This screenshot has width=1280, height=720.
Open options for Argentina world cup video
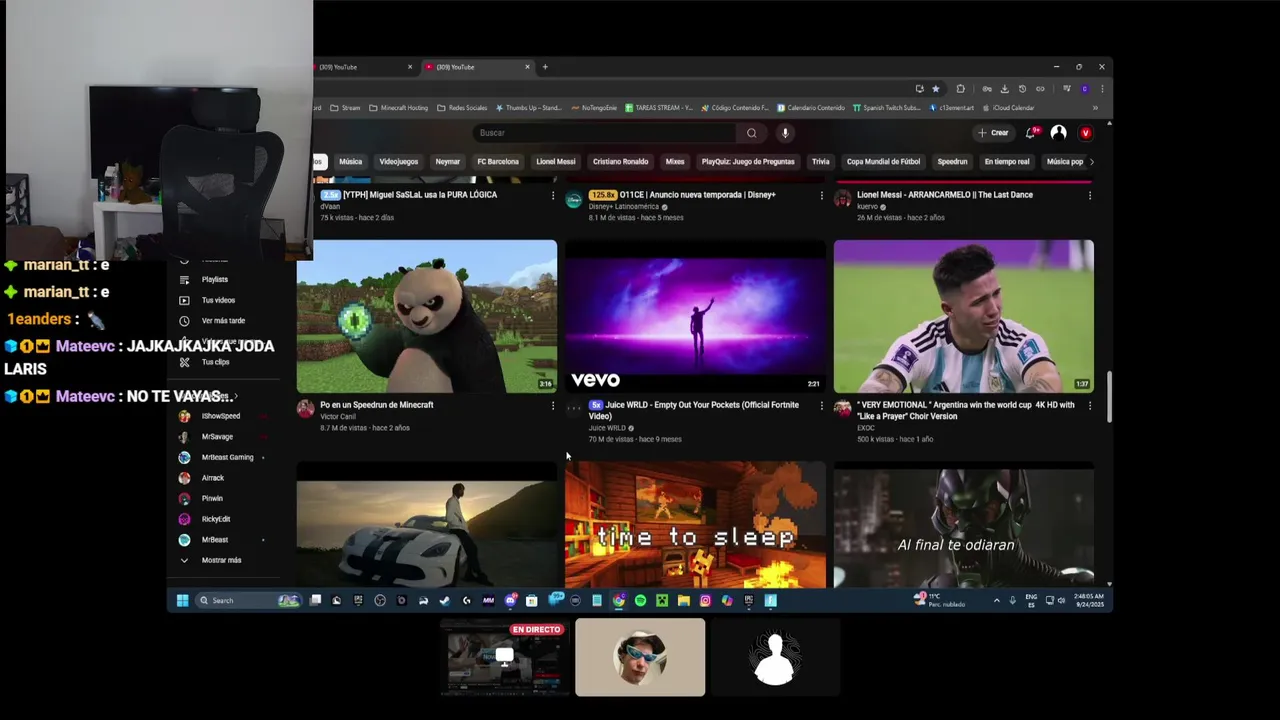tap(1090, 406)
